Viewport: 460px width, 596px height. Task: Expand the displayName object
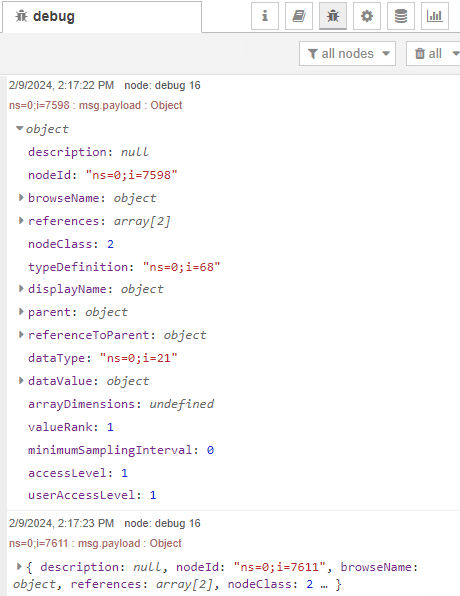(21, 289)
